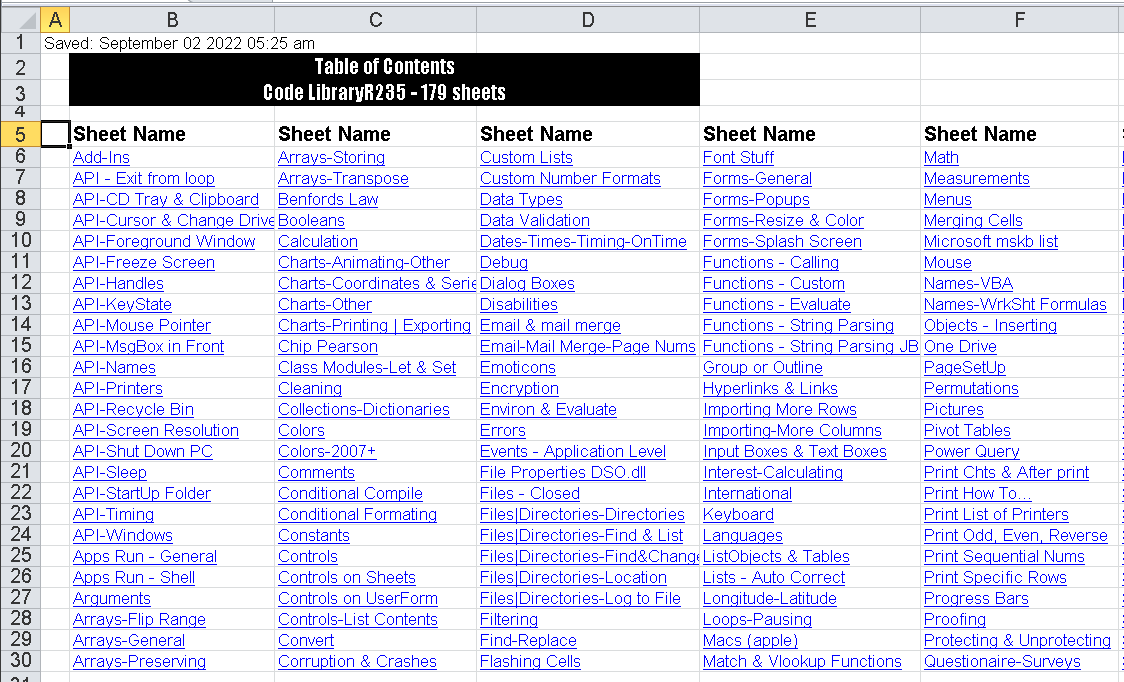
Task: Open the Colors-2007+ link
Action: tap(327, 452)
